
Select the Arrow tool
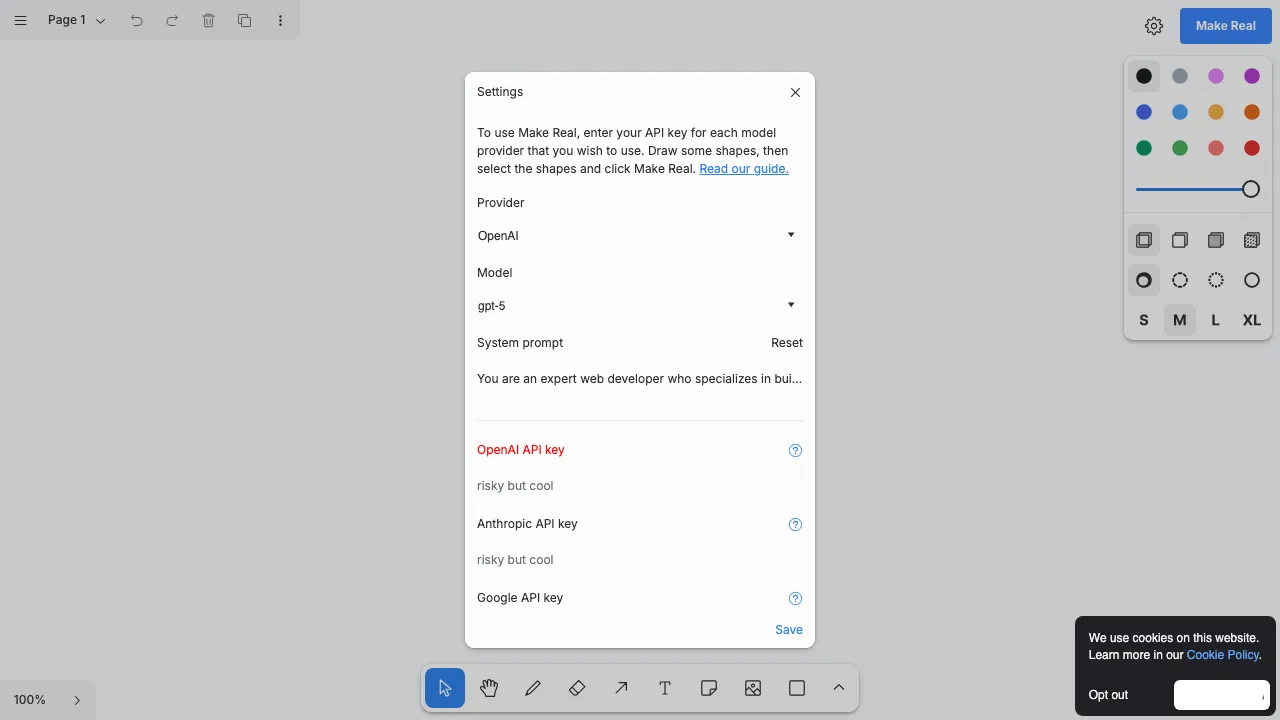click(x=621, y=688)
